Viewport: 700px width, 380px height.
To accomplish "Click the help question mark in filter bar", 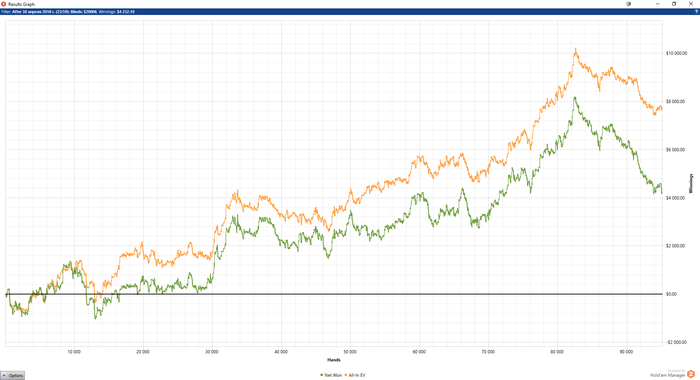I will [697, 12].
